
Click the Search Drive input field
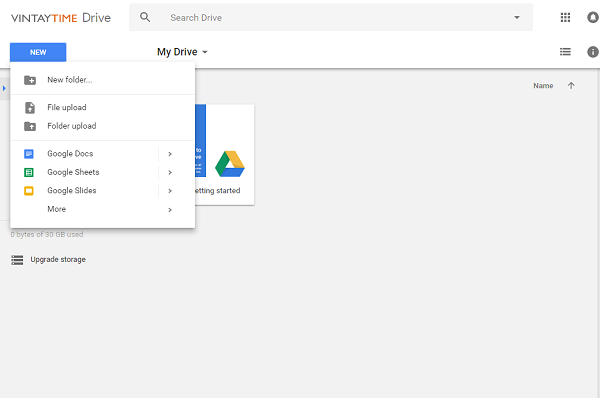click(331, 18)
